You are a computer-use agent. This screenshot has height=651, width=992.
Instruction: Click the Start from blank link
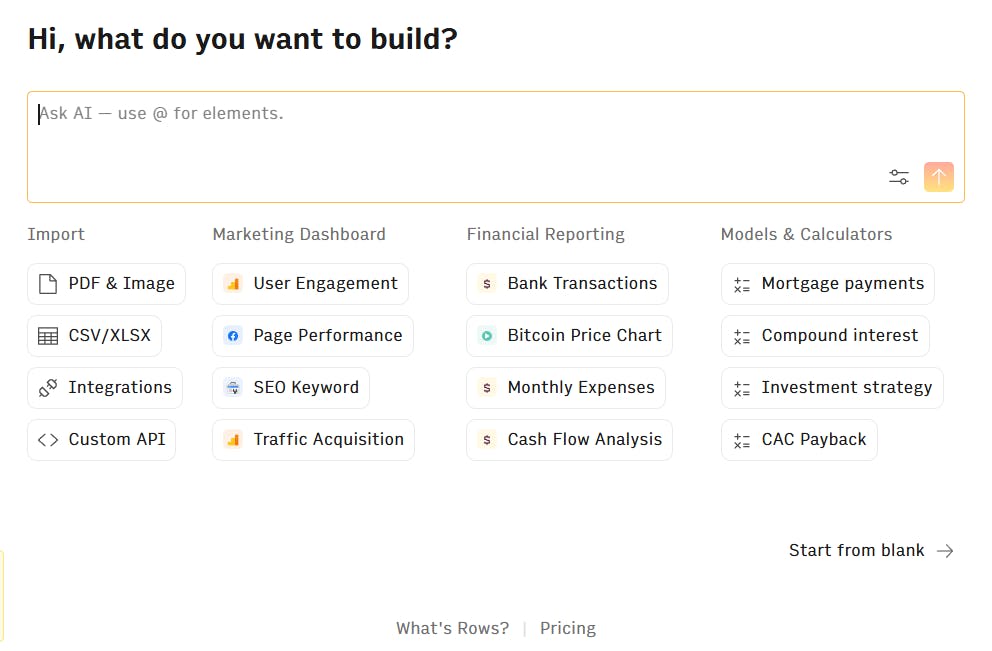(x=871, y=550)
